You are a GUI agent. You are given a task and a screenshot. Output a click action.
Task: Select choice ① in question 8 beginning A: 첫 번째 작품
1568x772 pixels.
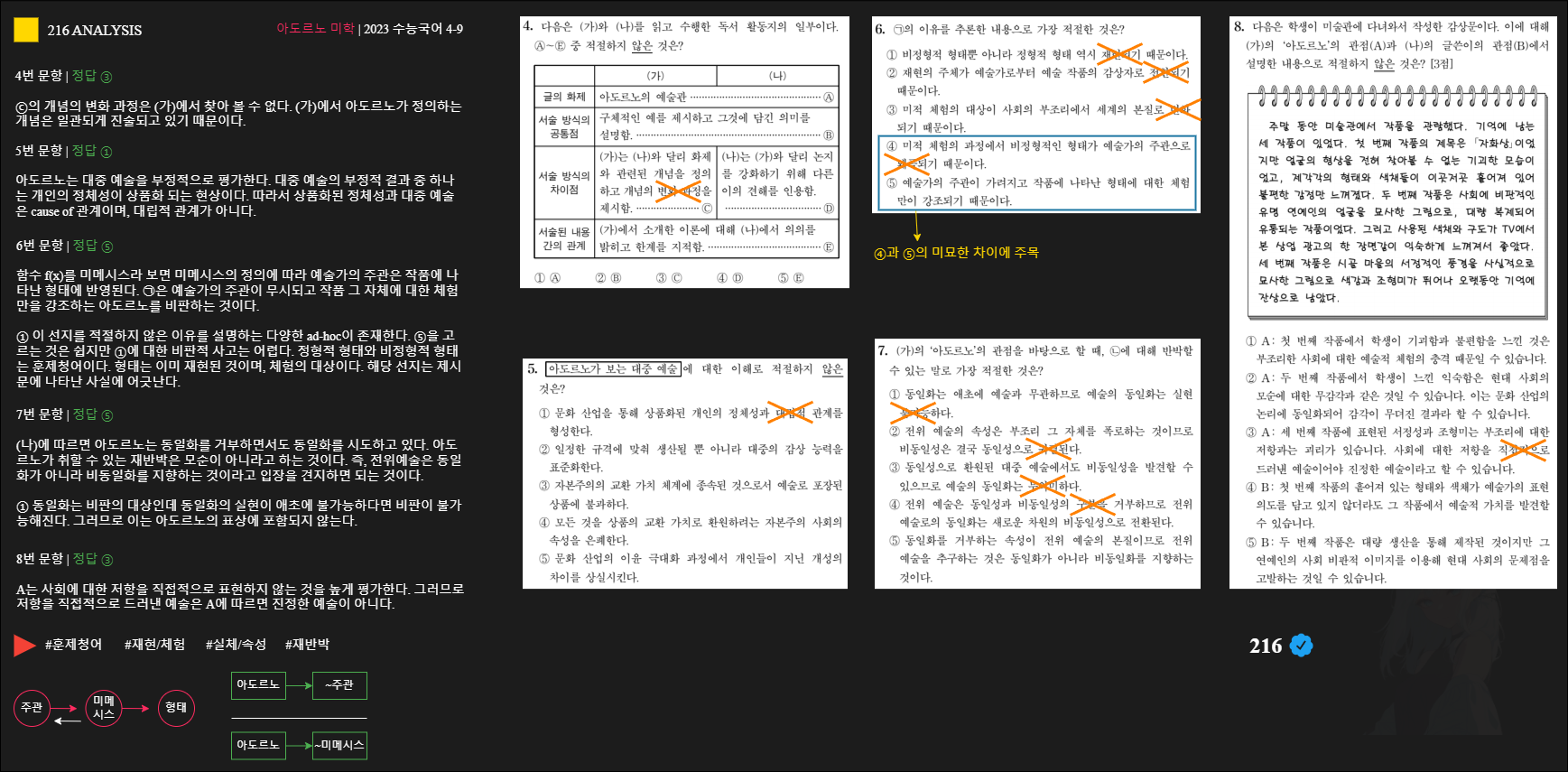[x=1397, y=349]
